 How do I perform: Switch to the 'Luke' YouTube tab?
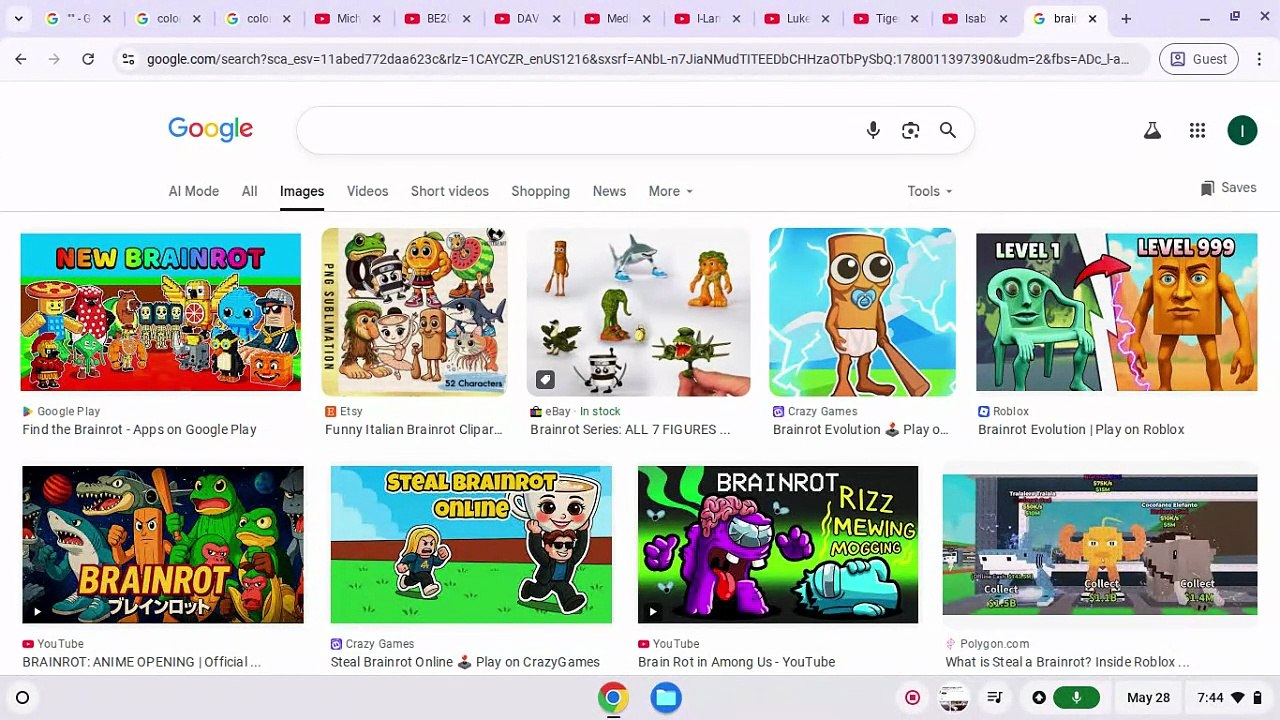click(x=797, y=18)
